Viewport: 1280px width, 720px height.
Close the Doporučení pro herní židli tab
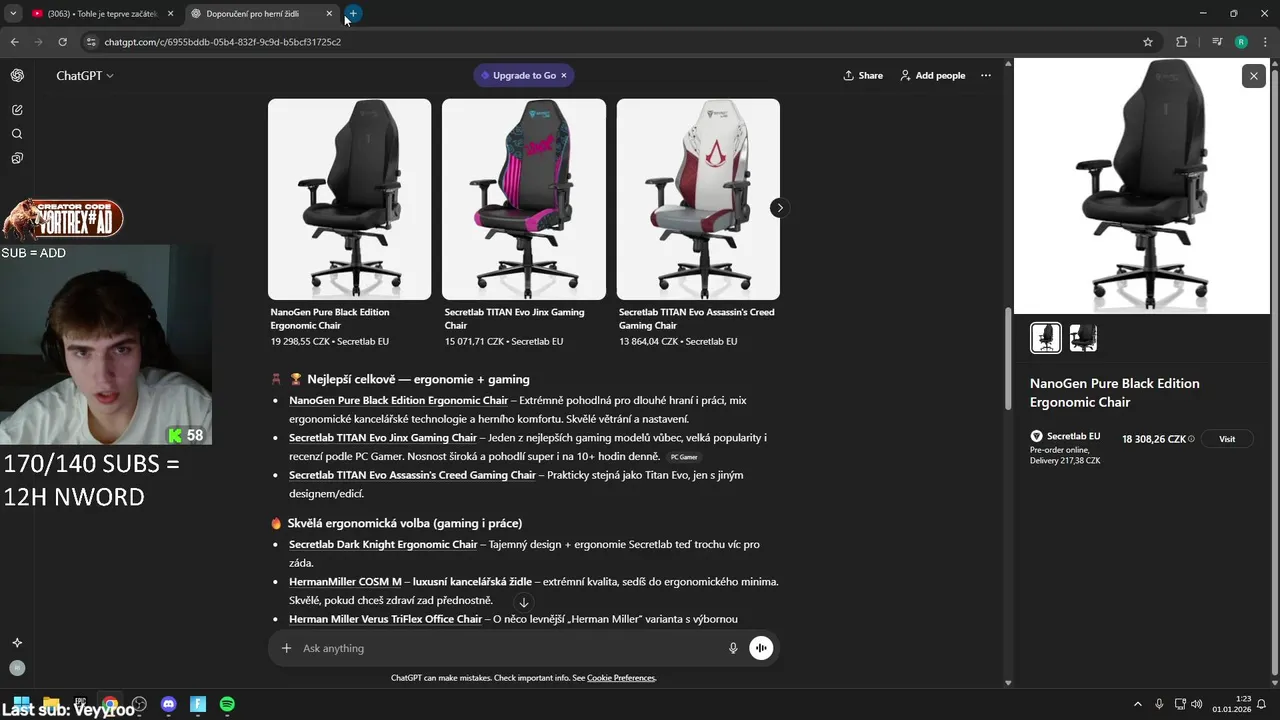pyautogui.click(x=329, y=14)
